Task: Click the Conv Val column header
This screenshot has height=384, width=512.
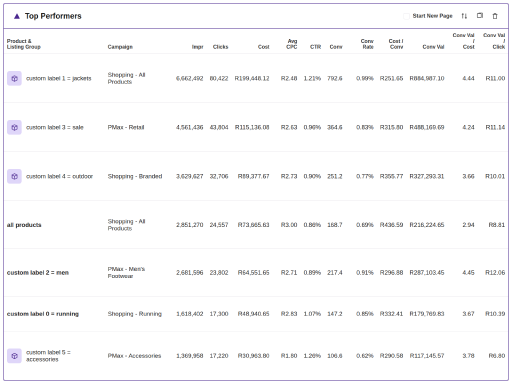Action: [433, 47]
